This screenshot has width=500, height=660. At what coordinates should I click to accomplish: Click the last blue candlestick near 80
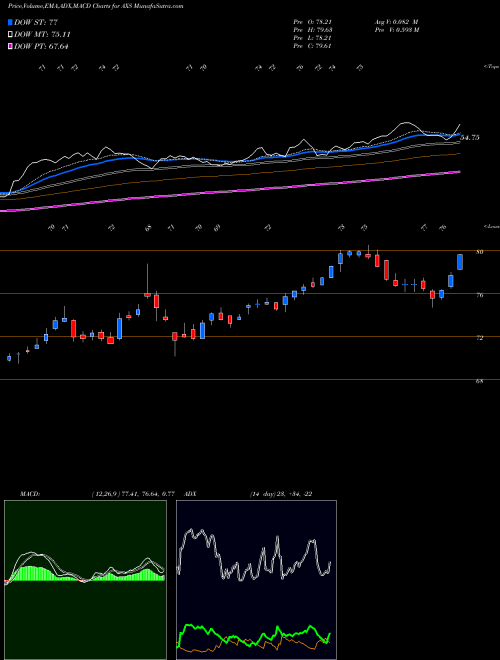tap(460, 262)
